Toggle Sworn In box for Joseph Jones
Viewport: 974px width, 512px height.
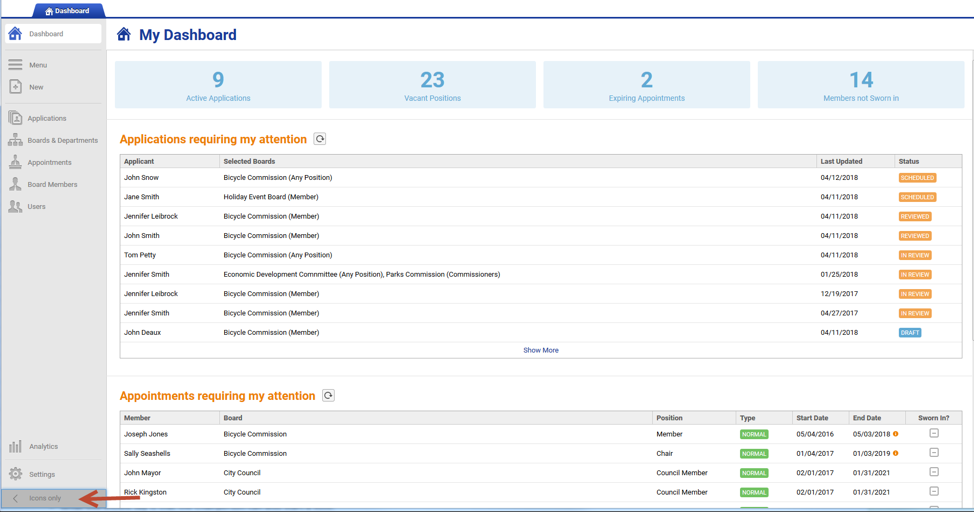pos(934,433)
